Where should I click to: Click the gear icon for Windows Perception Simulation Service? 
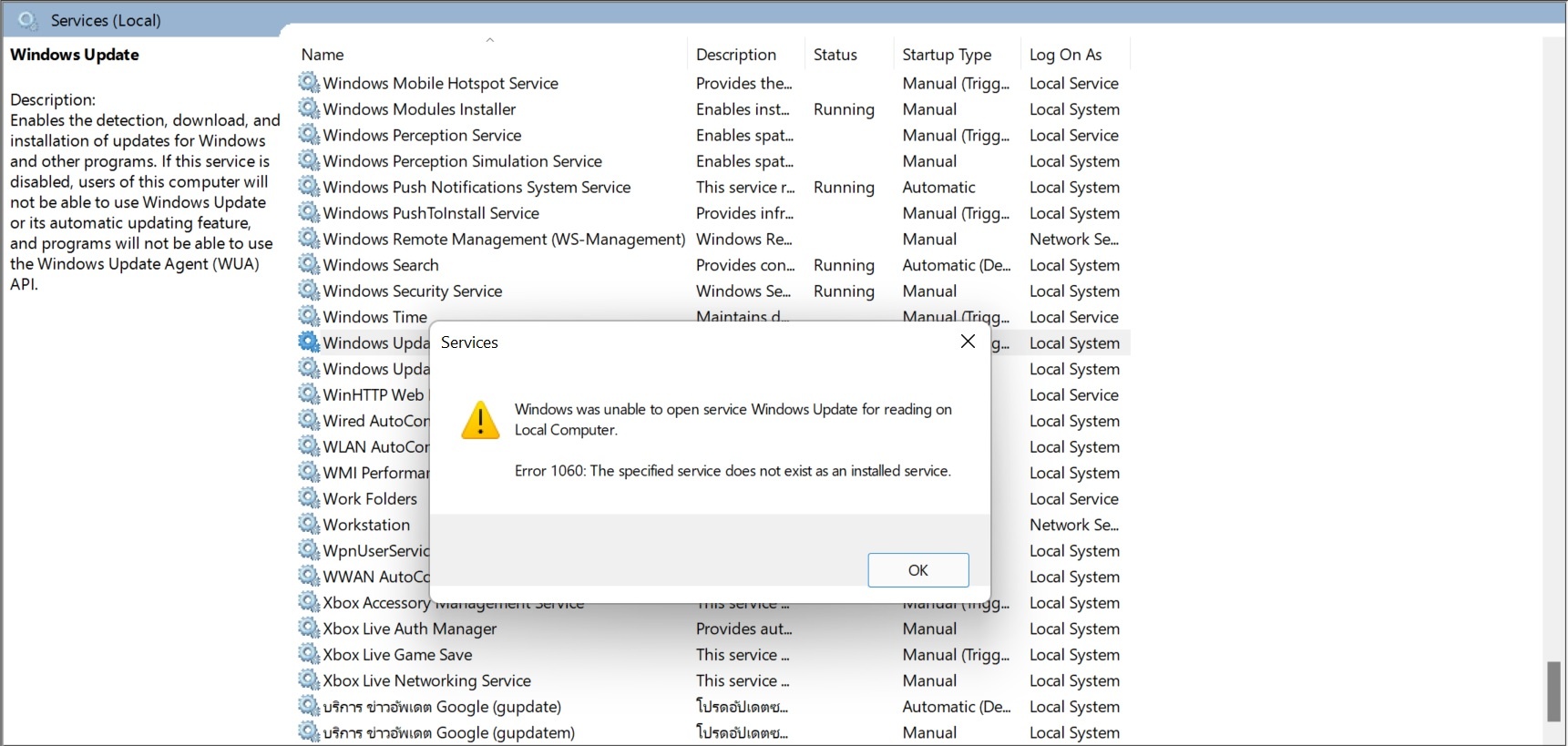click(309, 160)
